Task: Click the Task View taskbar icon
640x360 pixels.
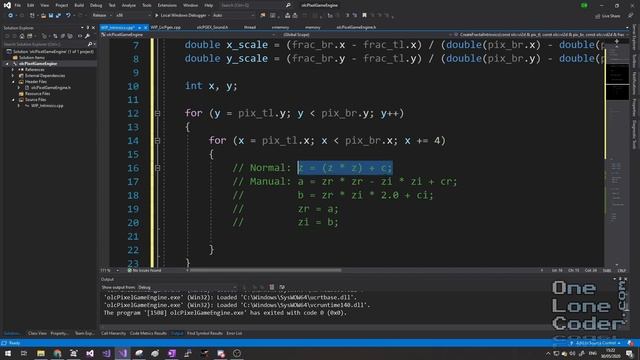Action: (x=24, y=353)
